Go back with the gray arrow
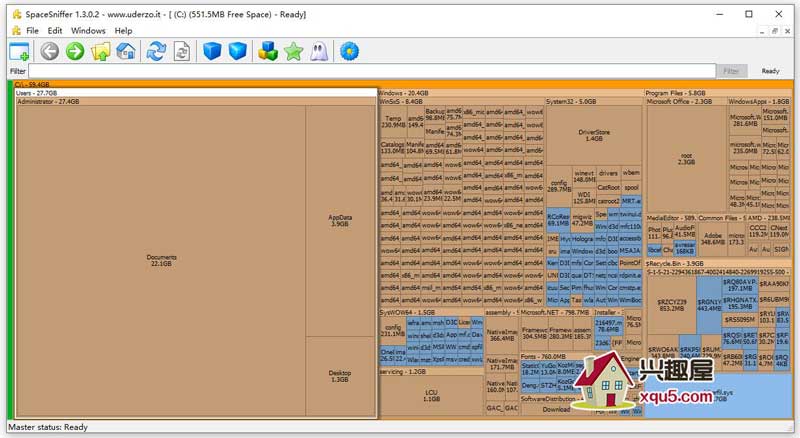 (x=49, y=51)
